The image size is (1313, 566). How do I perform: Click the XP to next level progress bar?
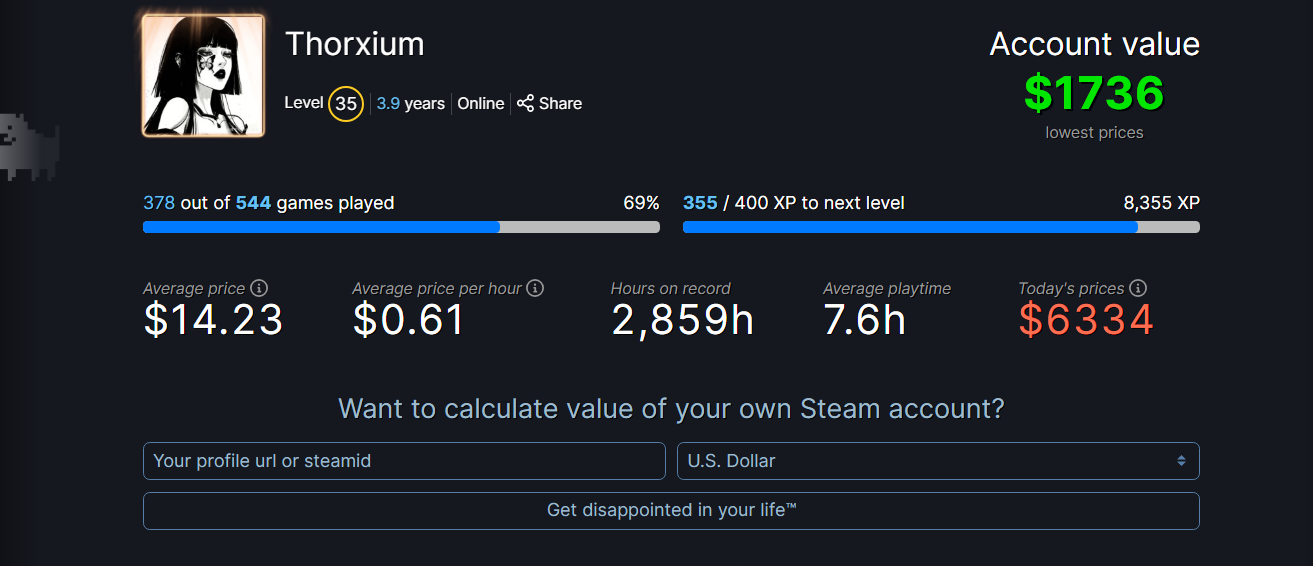tap(940, 227)
